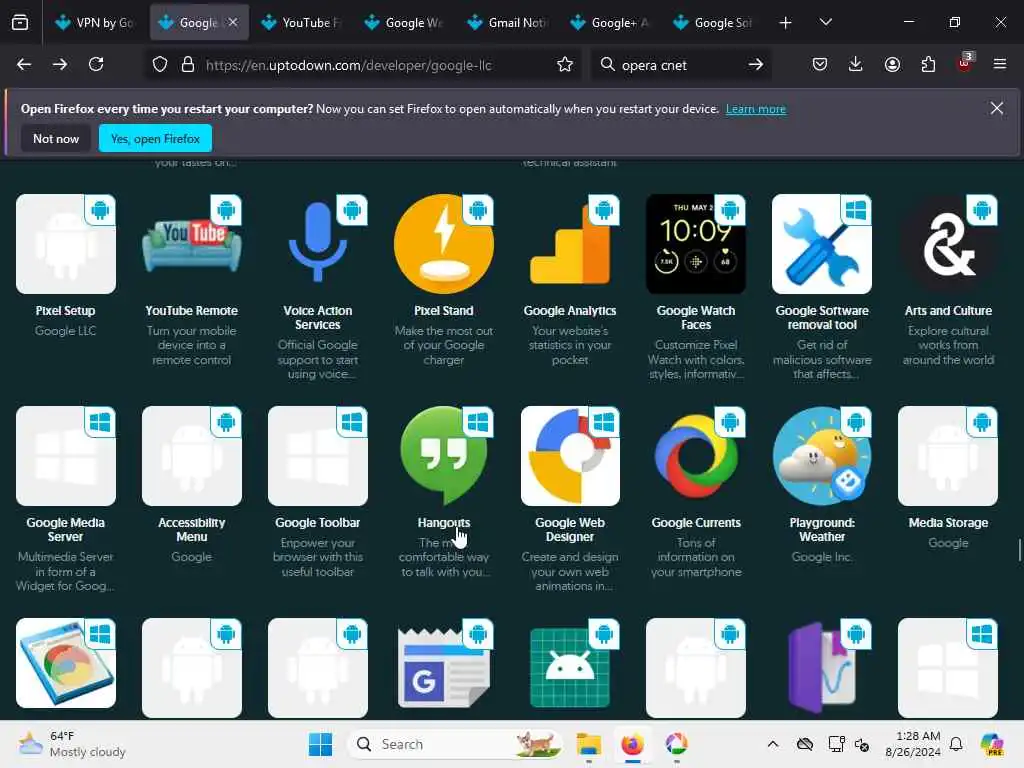Open a new browser tab

click(786, 22)
